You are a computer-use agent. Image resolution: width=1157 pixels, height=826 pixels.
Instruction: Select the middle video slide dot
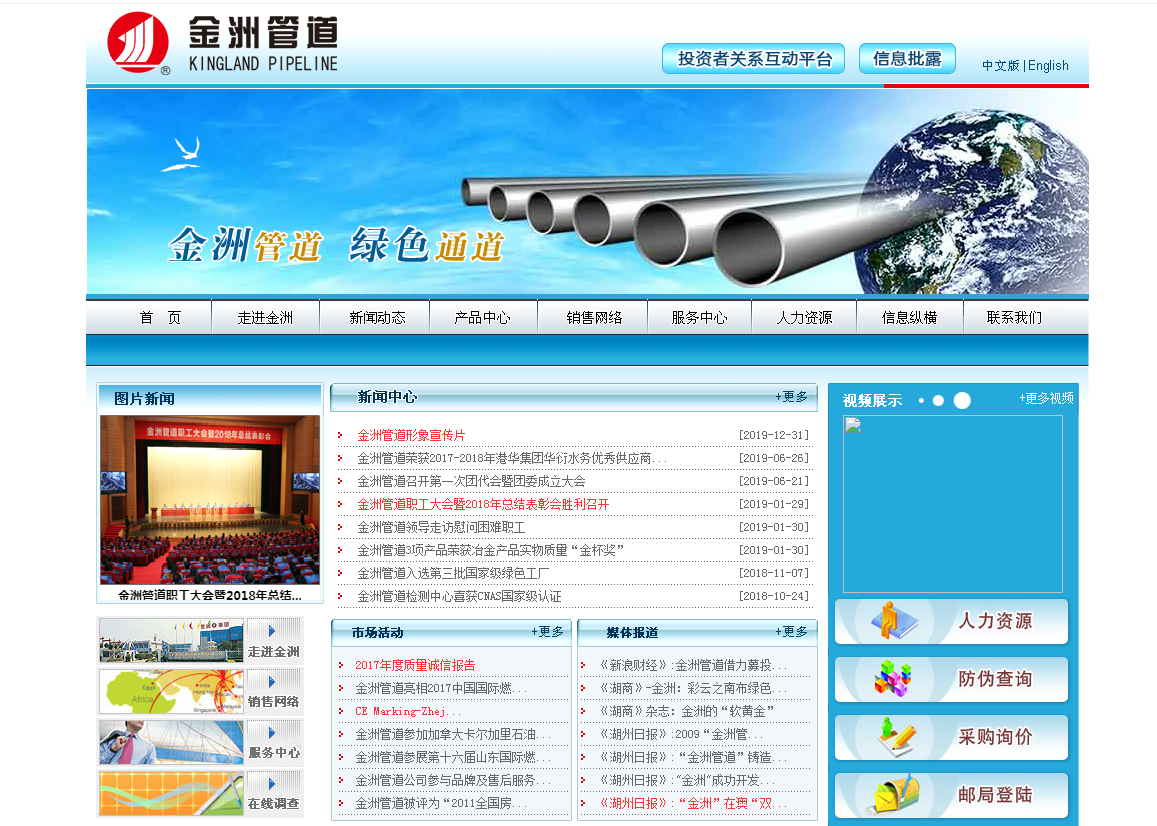(938, 401)
